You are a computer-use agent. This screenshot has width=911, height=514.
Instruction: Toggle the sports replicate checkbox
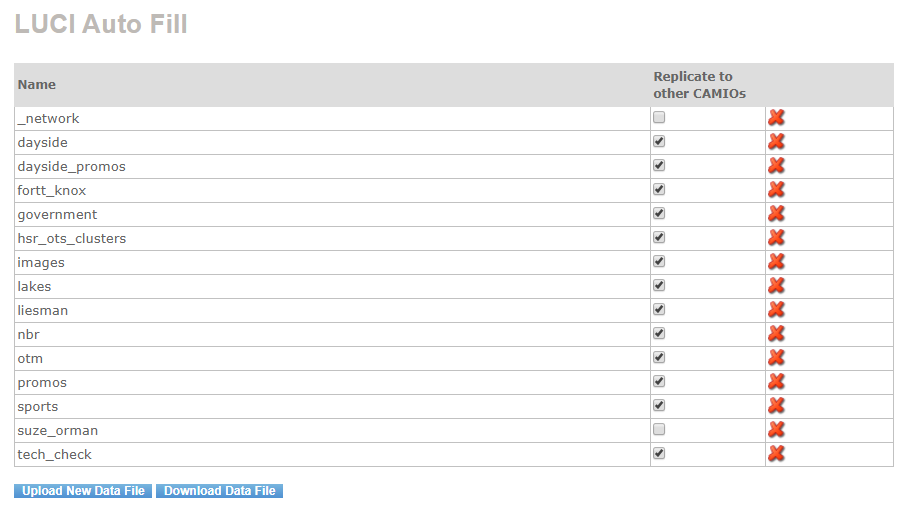pyautogui.click(x=659, y=405)
